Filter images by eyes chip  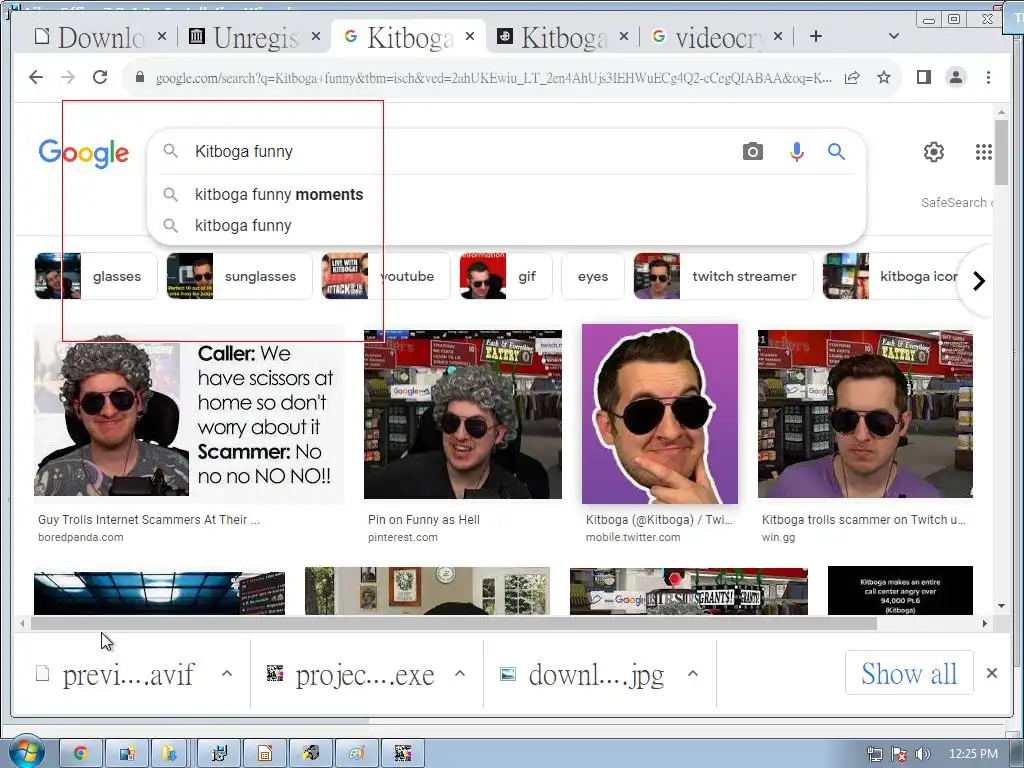point(593,276)
